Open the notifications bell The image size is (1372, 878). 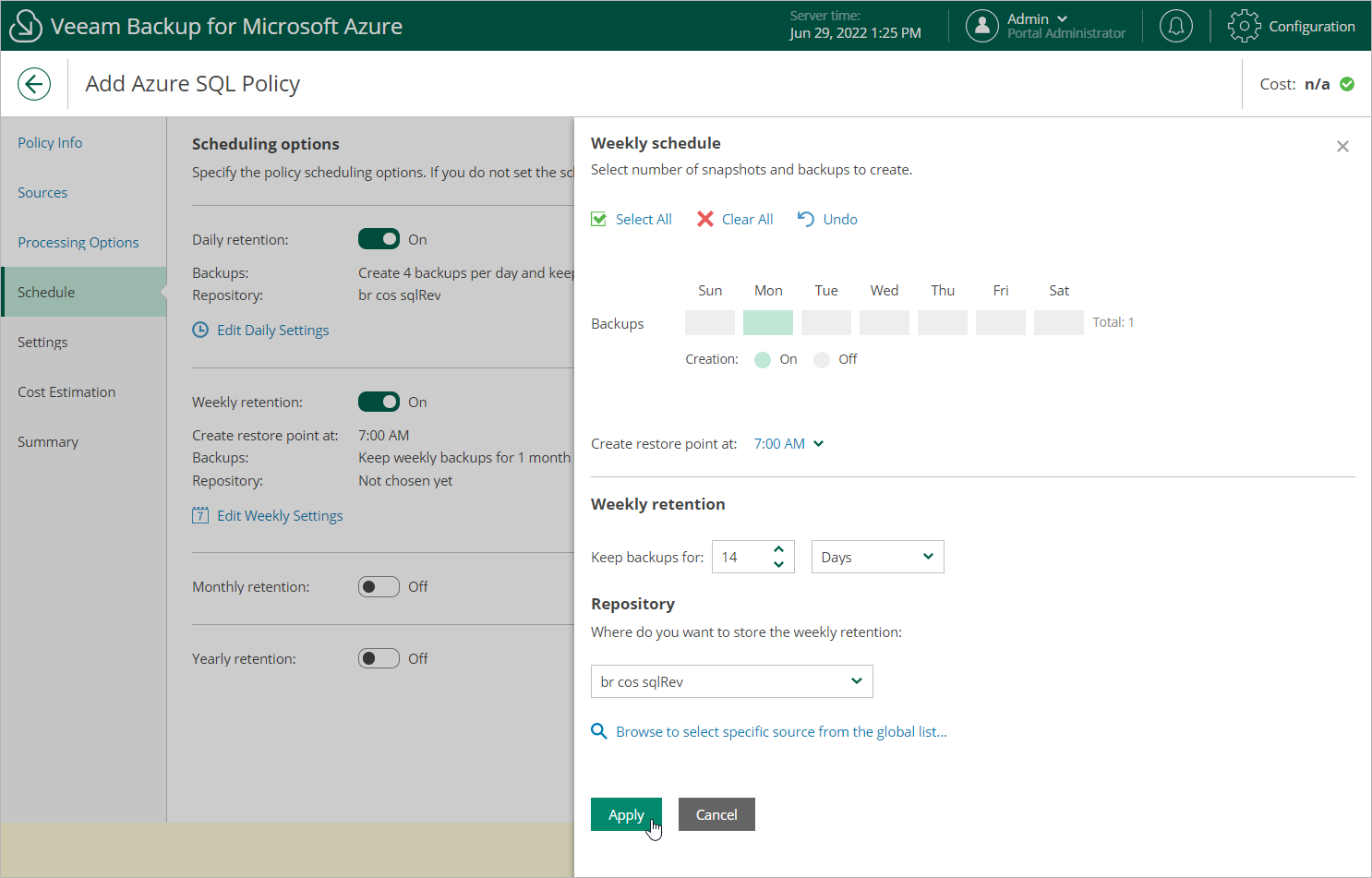pyautogui.click(x=1175, y=26)
